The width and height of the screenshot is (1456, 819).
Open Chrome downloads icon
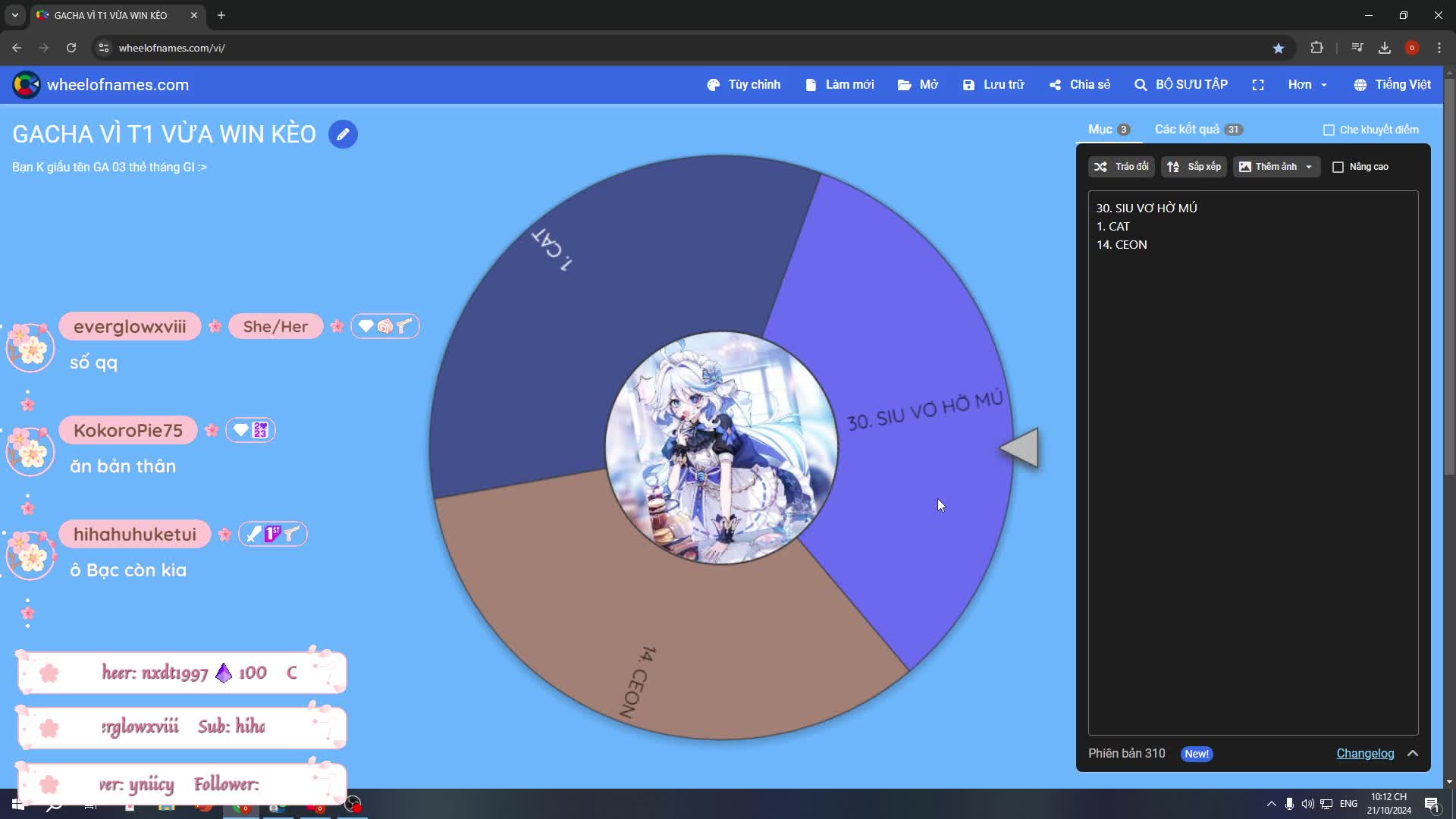click(x=1385, y=48)
